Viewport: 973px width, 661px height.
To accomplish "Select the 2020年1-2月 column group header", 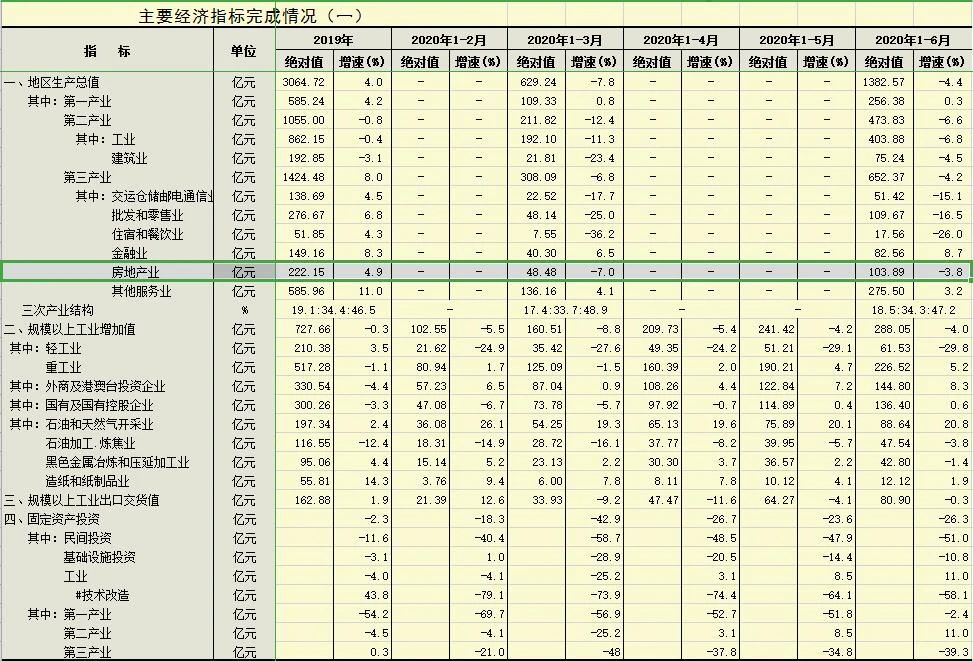I will tap(449, 40).
